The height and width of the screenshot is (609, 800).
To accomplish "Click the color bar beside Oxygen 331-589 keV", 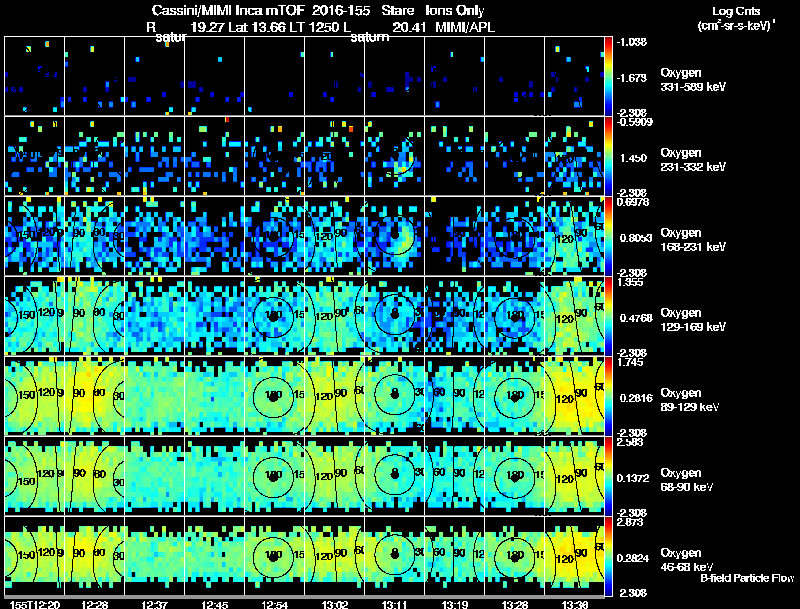I will [608, 76].
